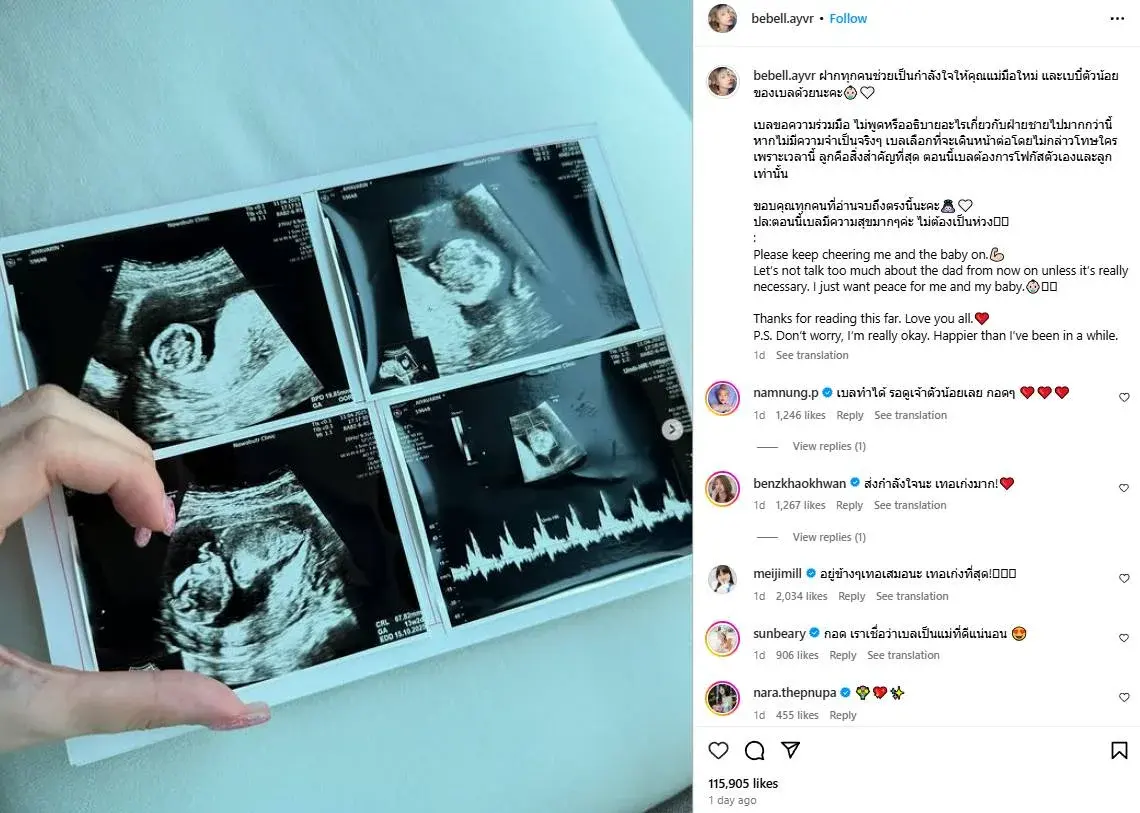View 2,034 likes on meijimill's comment

pyautogui.click(x=801, y=596)
